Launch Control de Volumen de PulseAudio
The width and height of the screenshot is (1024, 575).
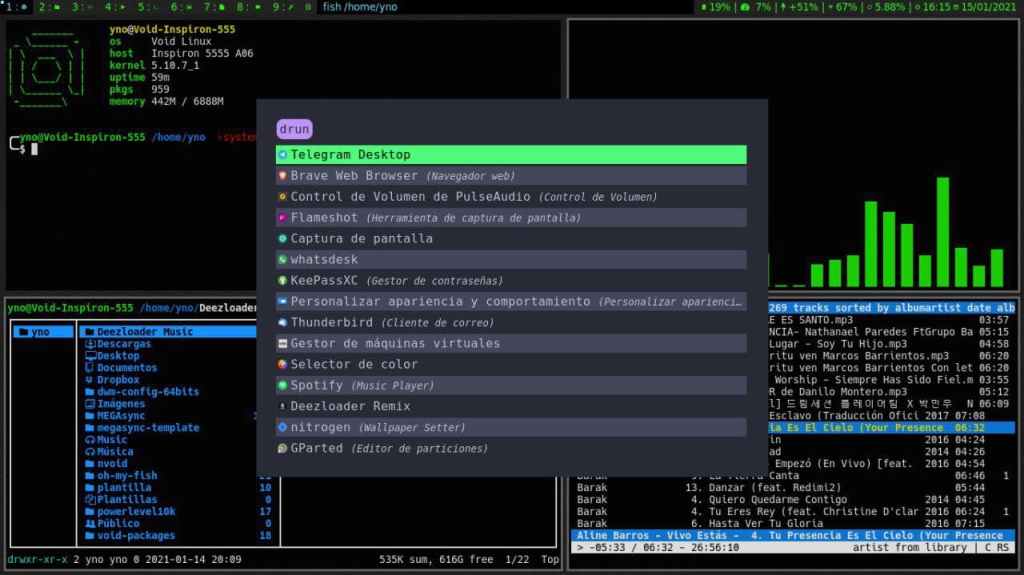413,197
